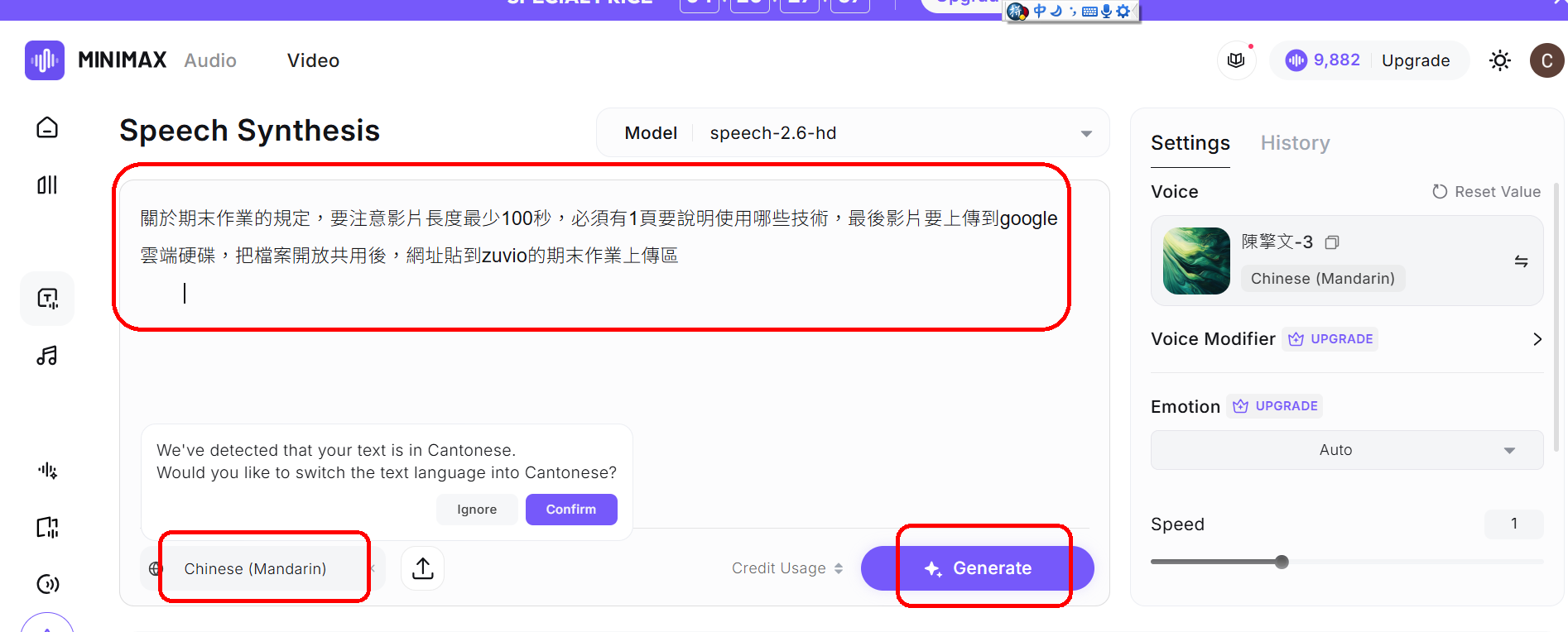Open the voice library bars icon

coord(47,184)
